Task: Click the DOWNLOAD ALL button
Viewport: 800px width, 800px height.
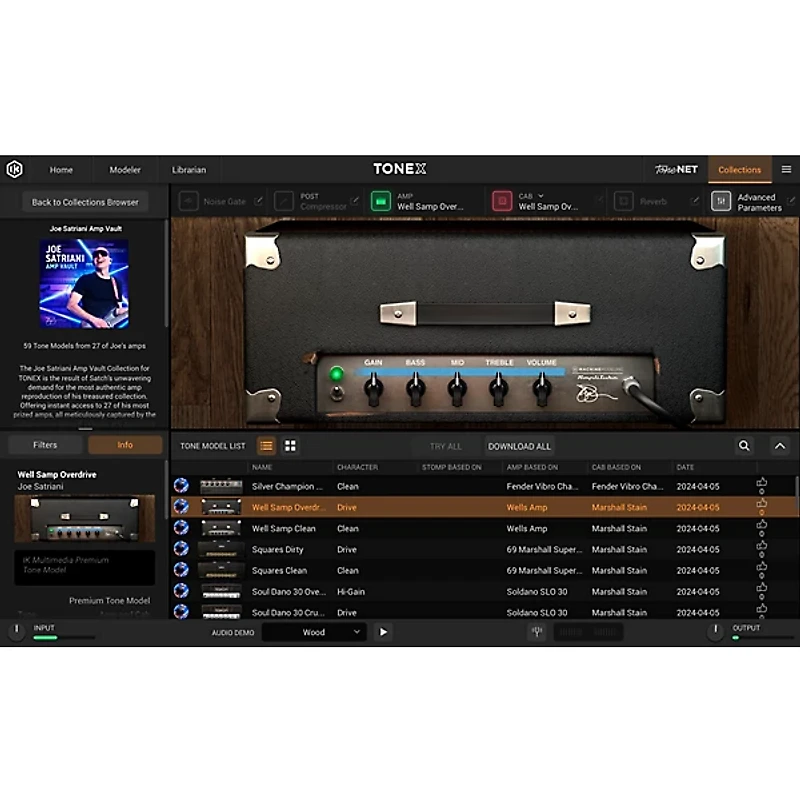Action: [519, 446]
